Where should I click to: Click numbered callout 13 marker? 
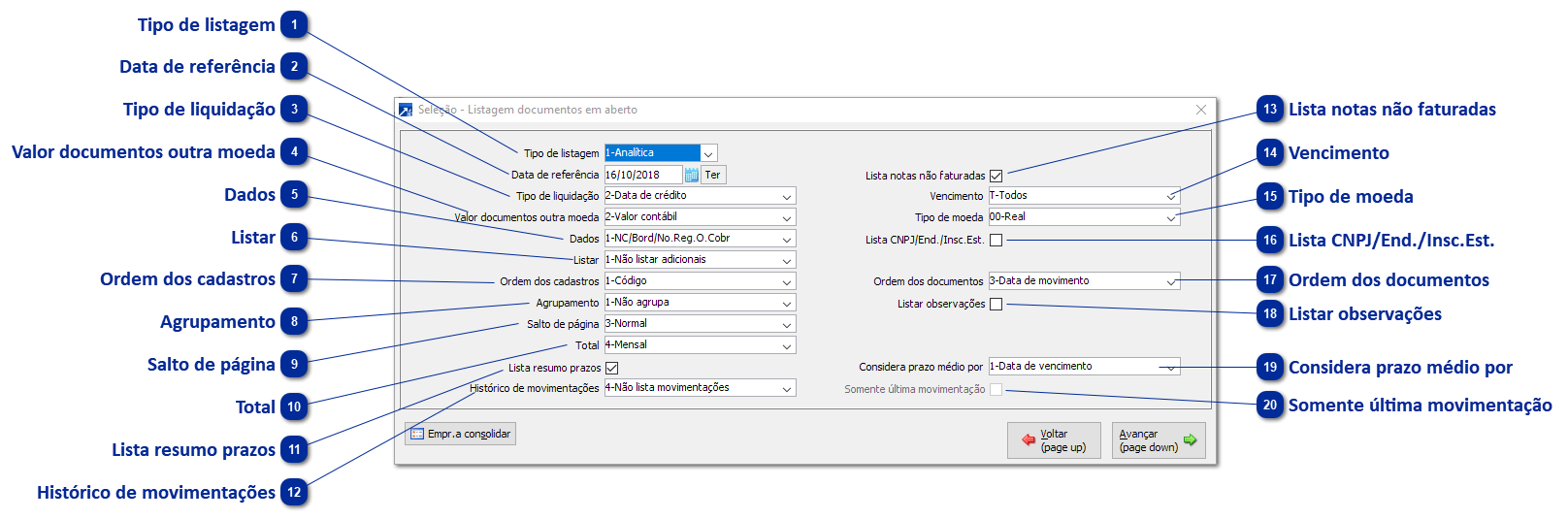click(x=1270, y=110)
